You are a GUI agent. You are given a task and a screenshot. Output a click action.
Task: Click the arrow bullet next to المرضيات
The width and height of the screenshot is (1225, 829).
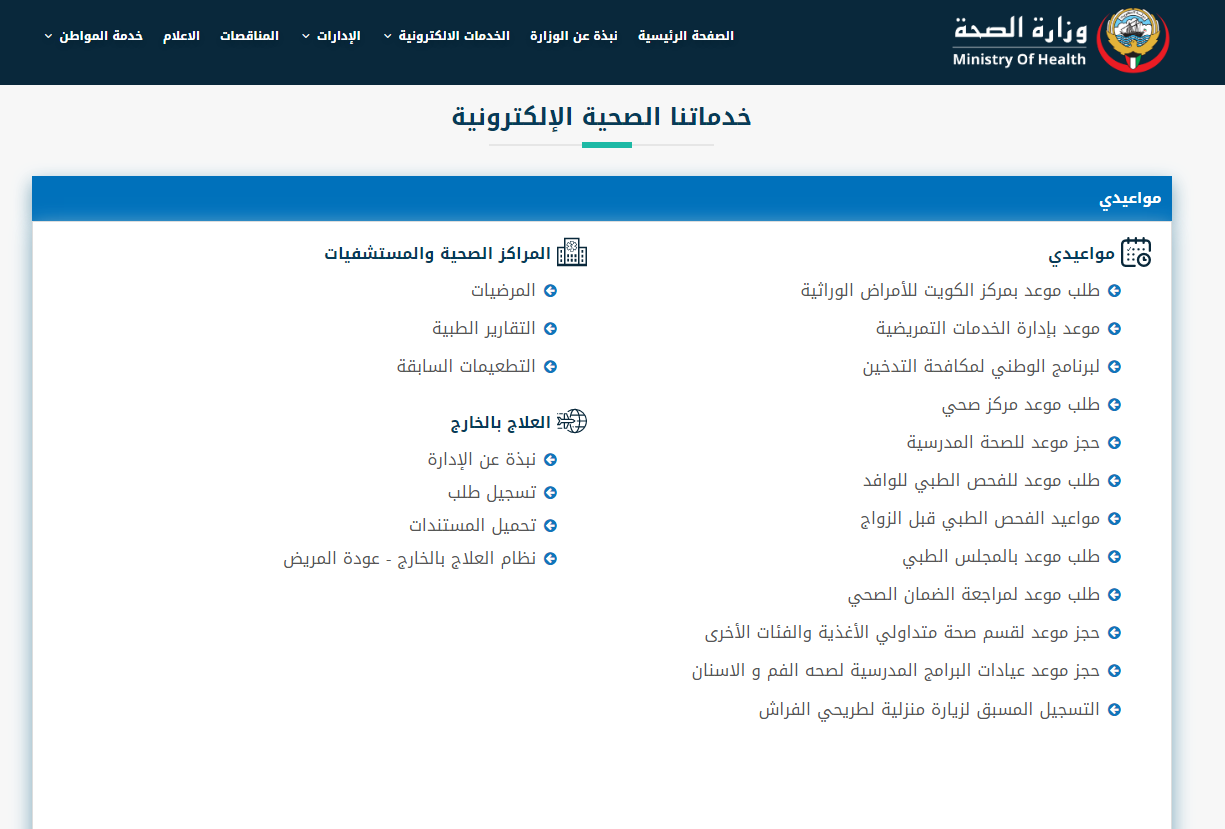coord(550,291)
